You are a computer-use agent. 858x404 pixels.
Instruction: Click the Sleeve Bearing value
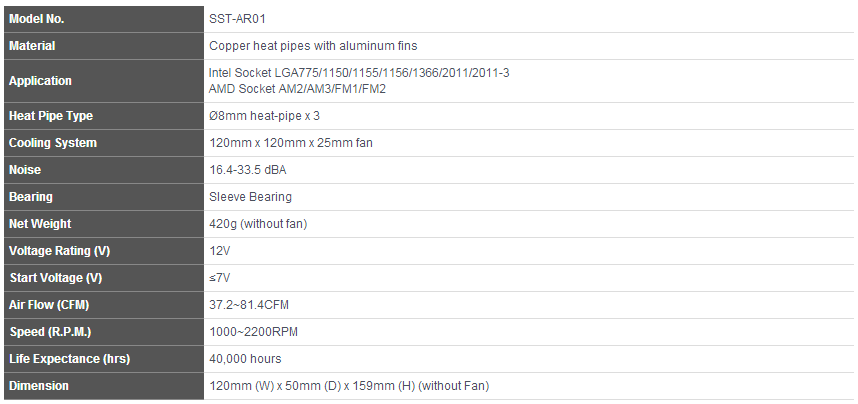coord(251,197)
